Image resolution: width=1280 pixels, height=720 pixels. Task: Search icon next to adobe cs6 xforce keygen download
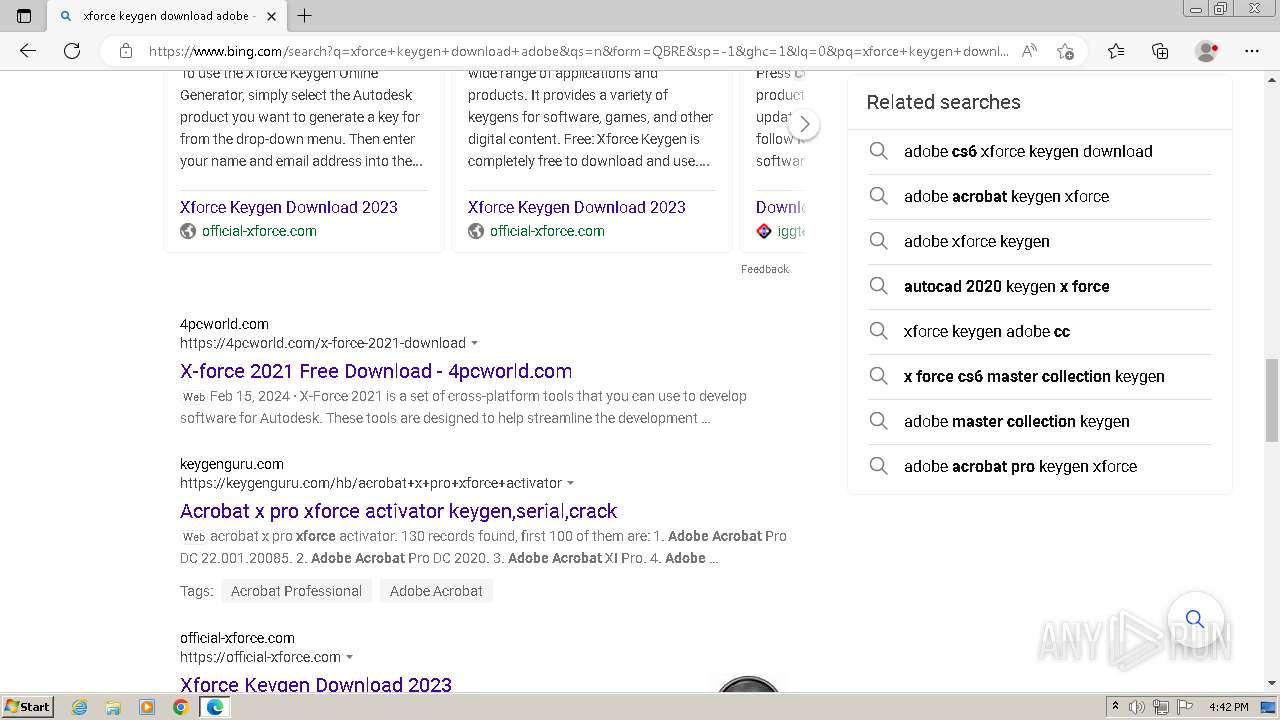point(878,151)
